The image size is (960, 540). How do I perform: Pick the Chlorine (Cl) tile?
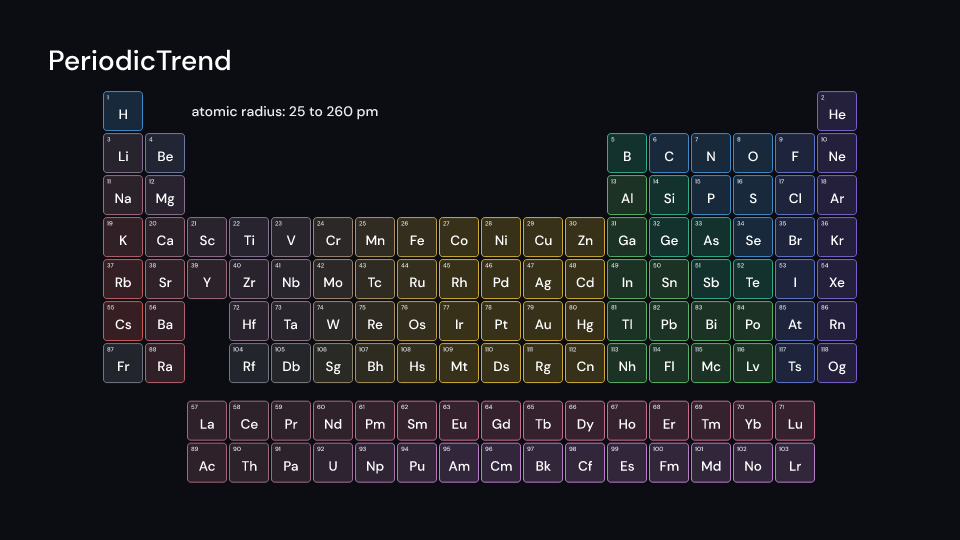point(795,195)
